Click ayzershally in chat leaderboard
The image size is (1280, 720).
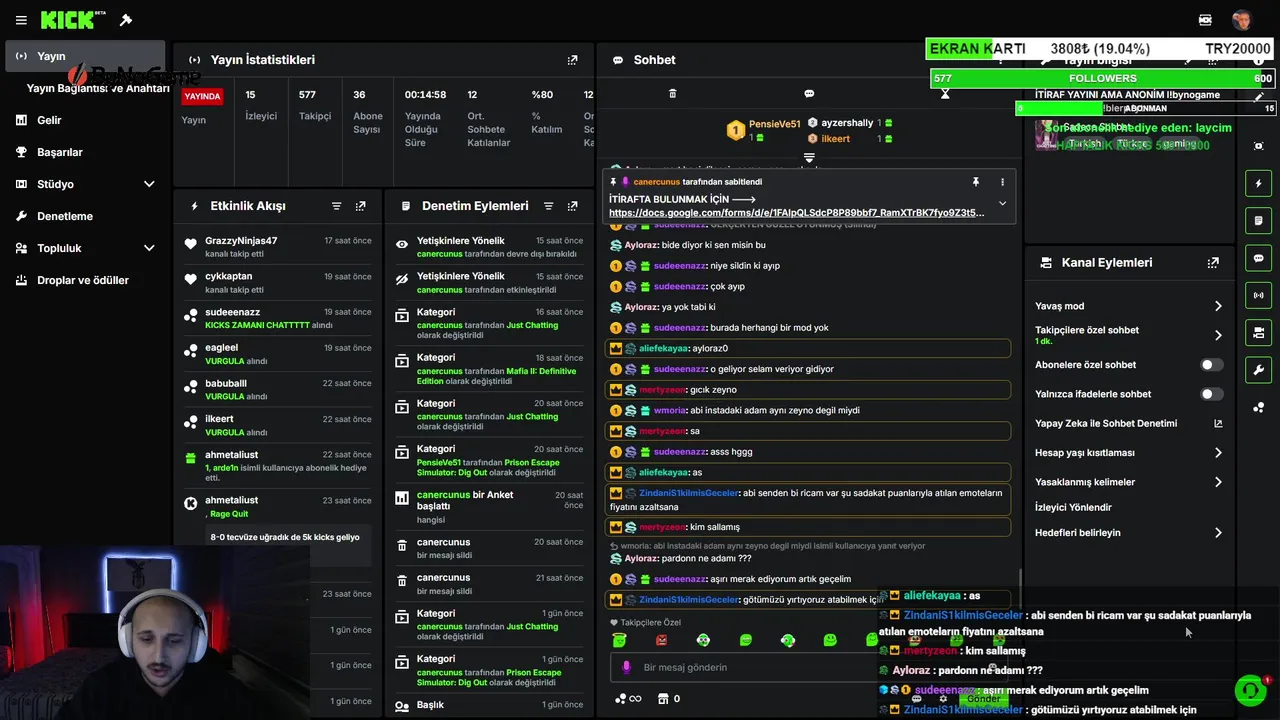point(847,123)
